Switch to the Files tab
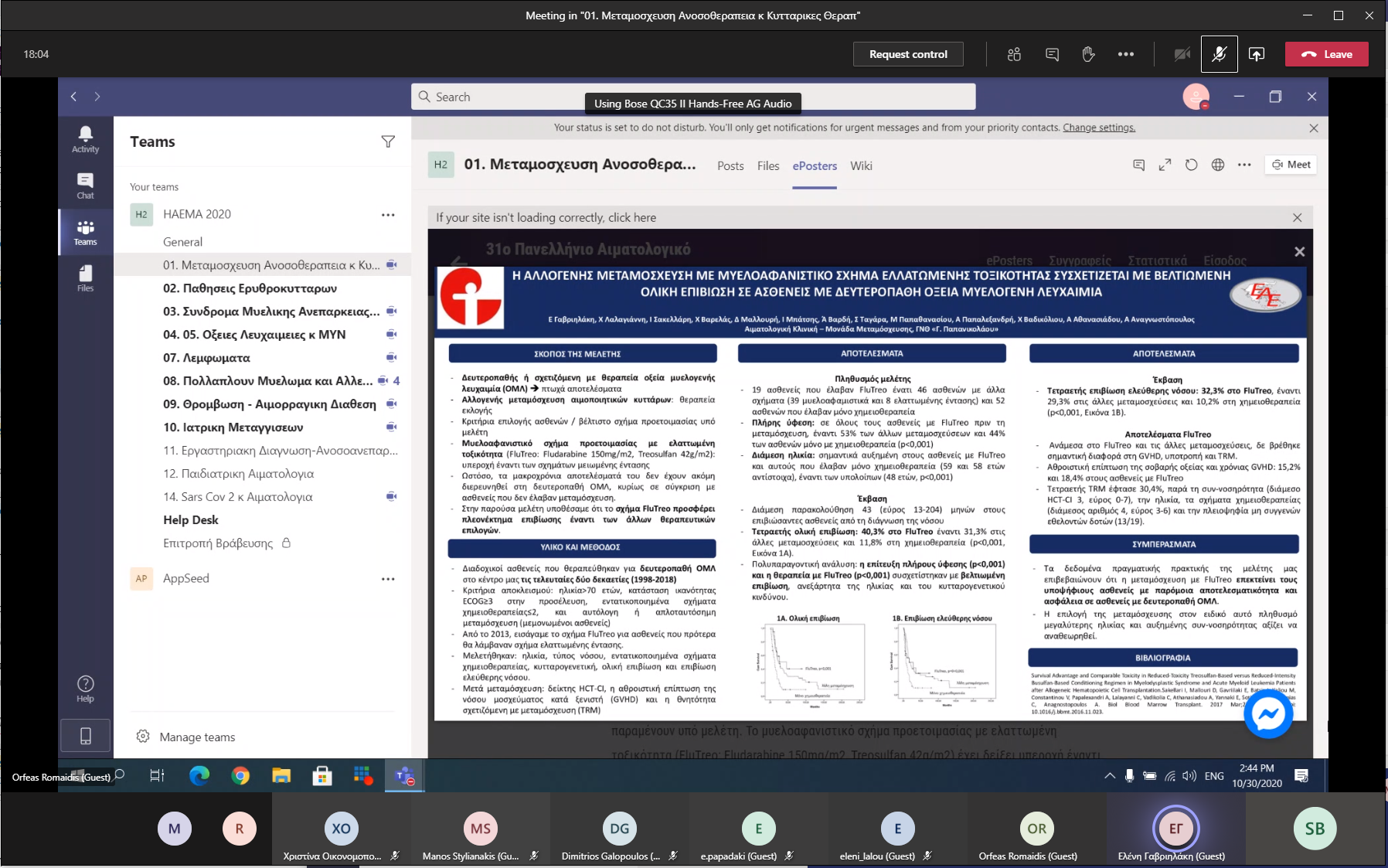The width and height of the screenshot is (1388, 868). click(768, 165)
